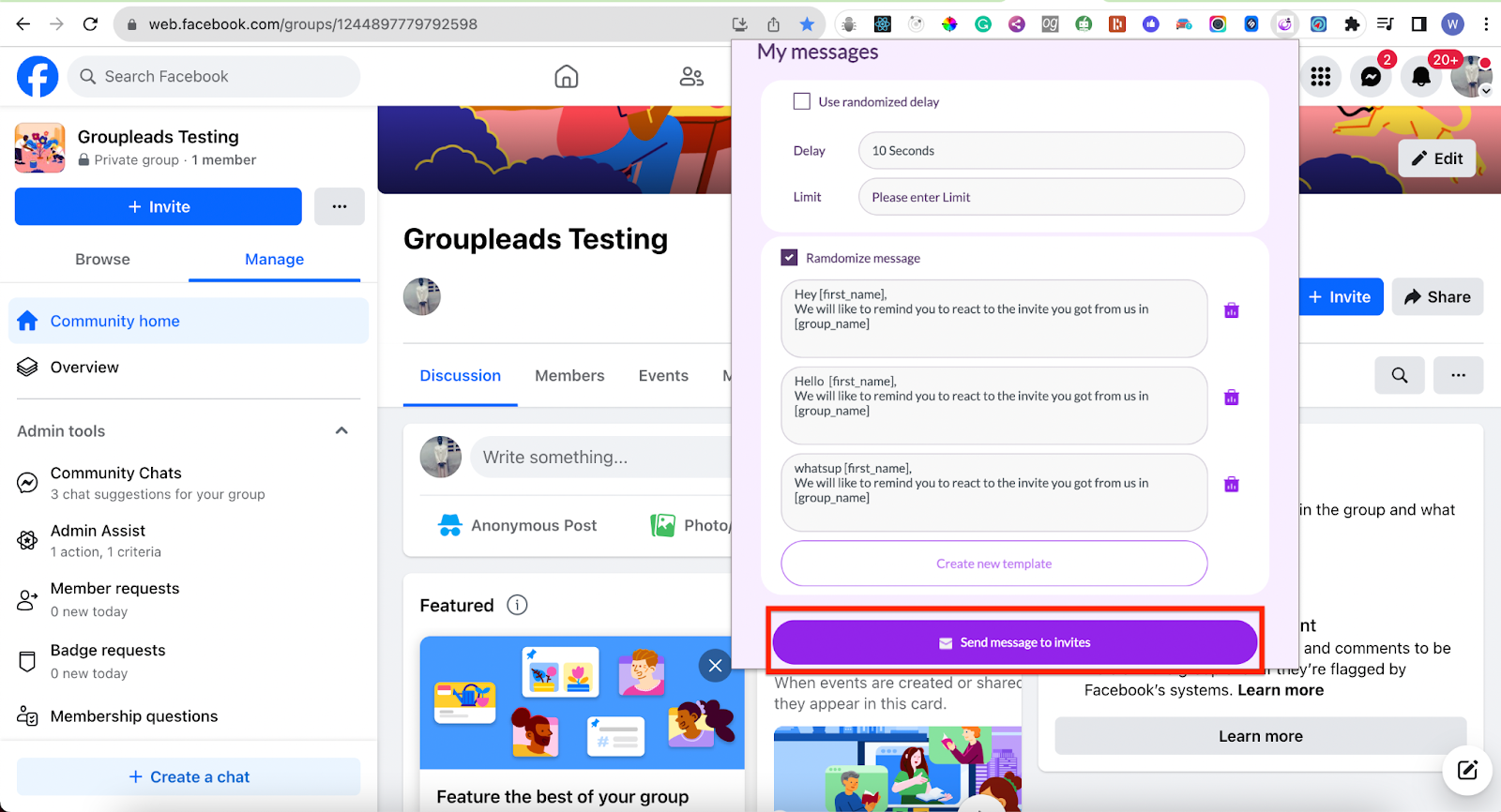Switch to the Browse tab
Viewport: 1501px width, 812px height.
point(102,259)
